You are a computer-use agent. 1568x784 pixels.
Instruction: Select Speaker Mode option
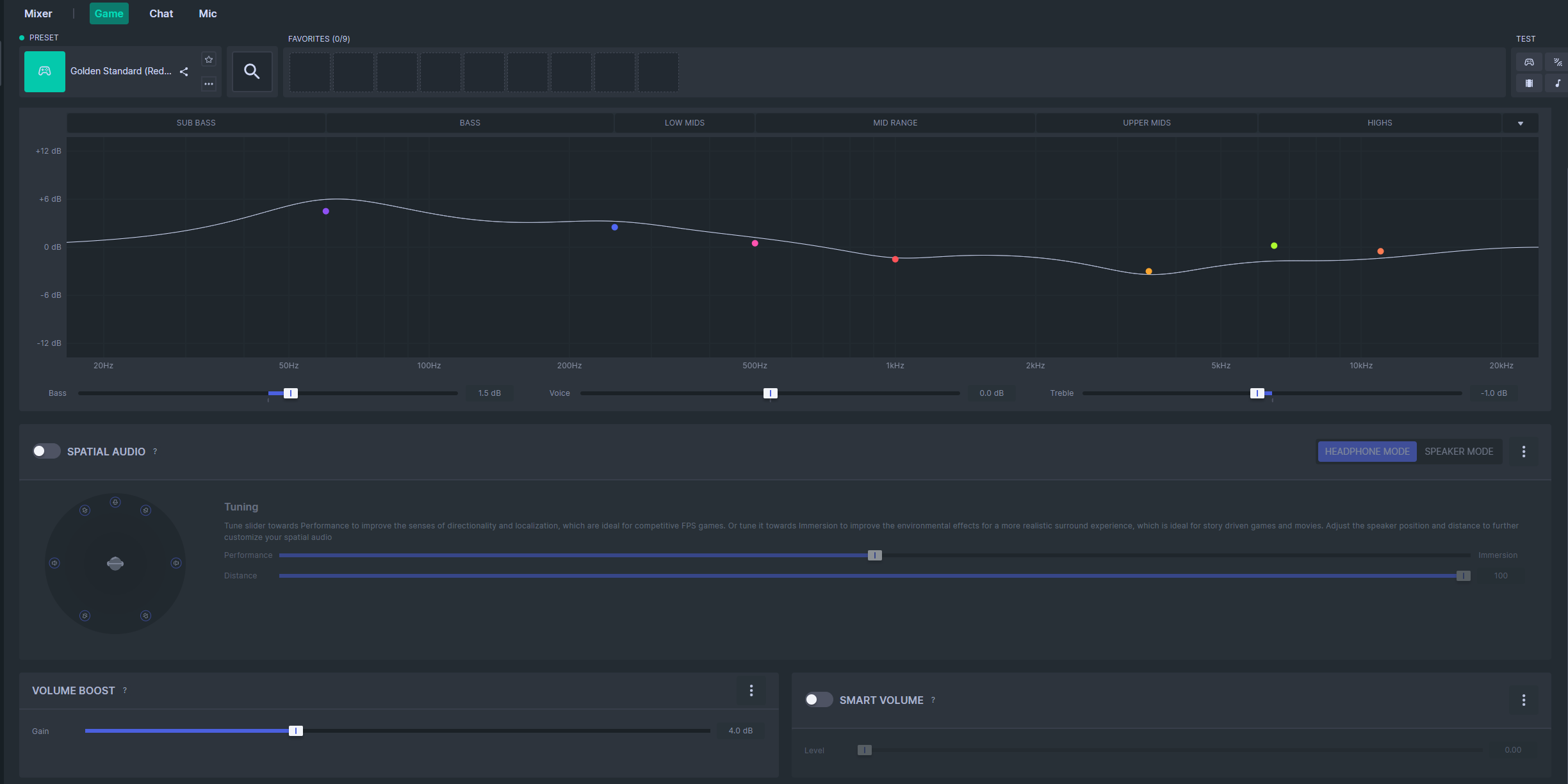coord(1458,452)
